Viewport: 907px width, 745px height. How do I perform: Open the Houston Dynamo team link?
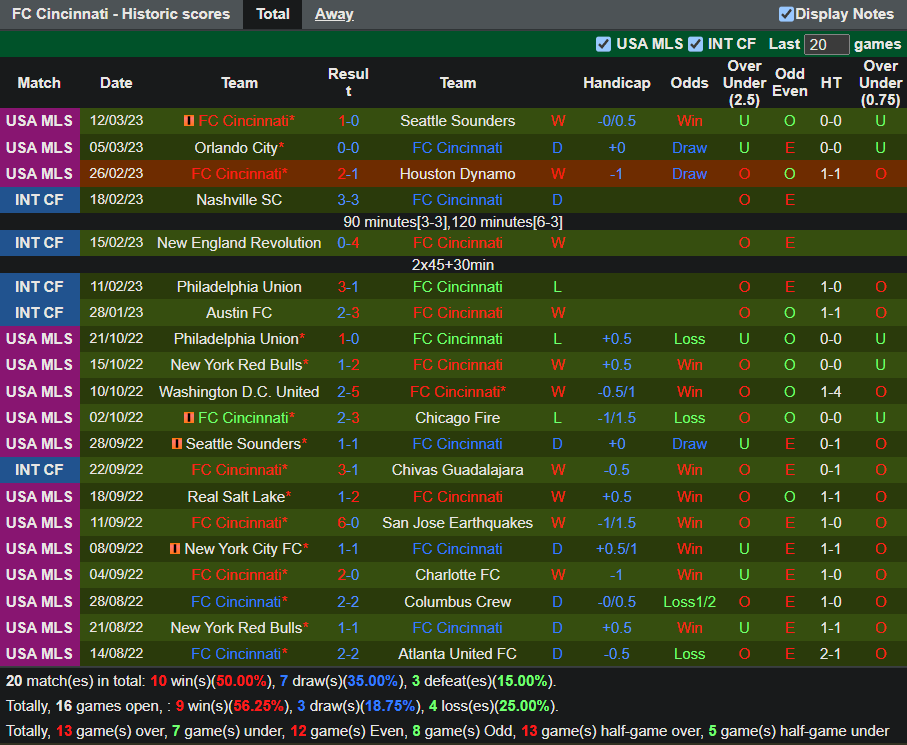coord(457,174)
